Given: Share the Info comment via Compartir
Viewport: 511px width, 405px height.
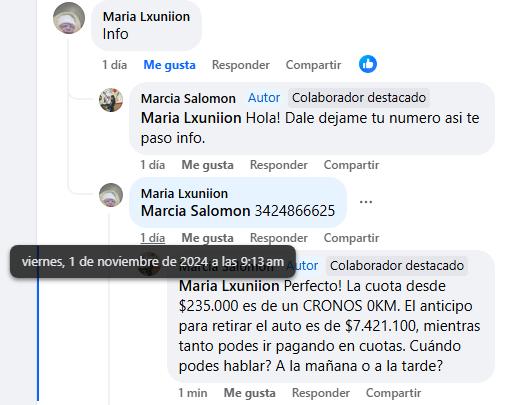Looking at the screenshot, I should tap(313, 65).
